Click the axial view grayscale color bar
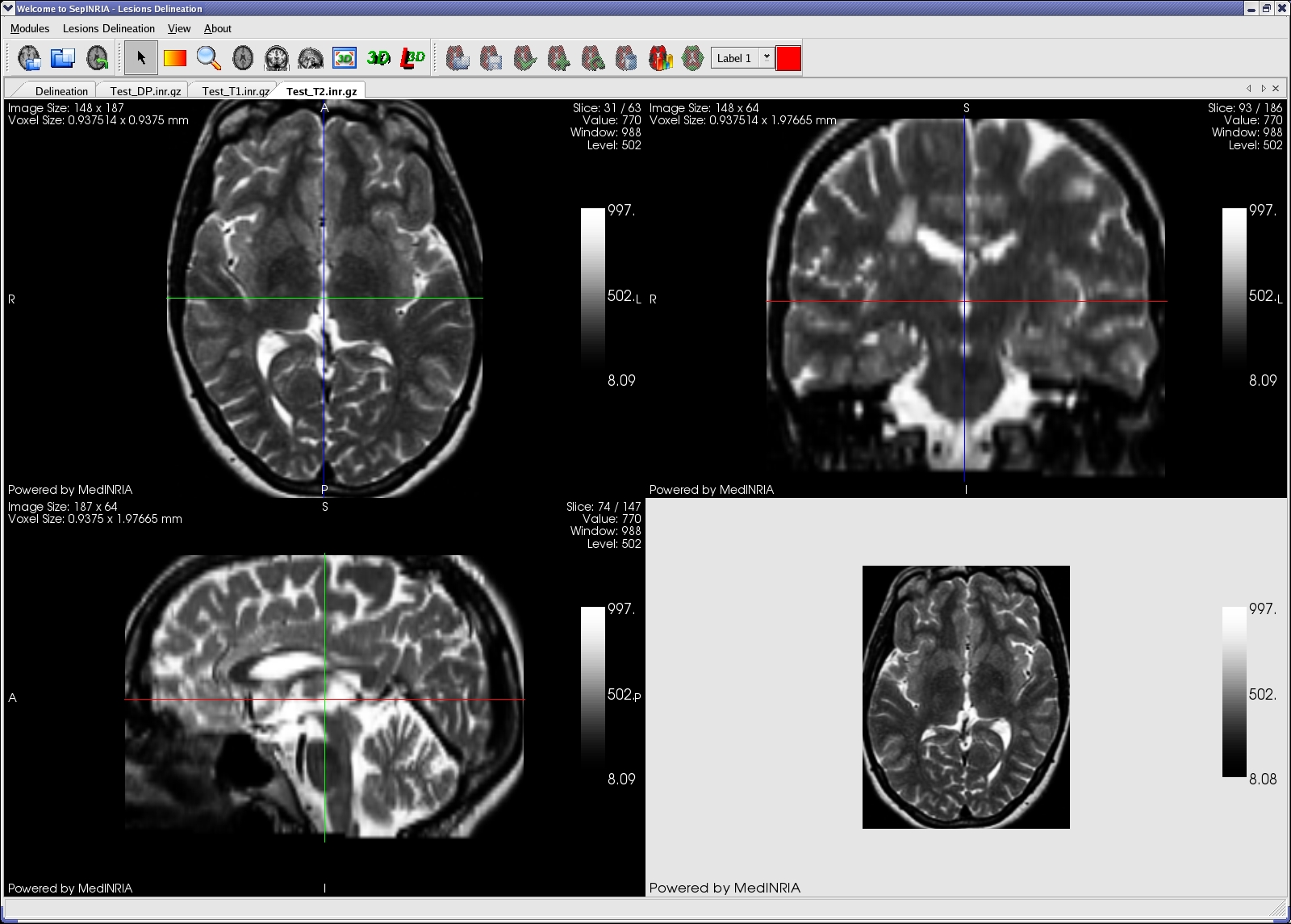The height and width of the screenshot is (924, 1291). (593, 295)
